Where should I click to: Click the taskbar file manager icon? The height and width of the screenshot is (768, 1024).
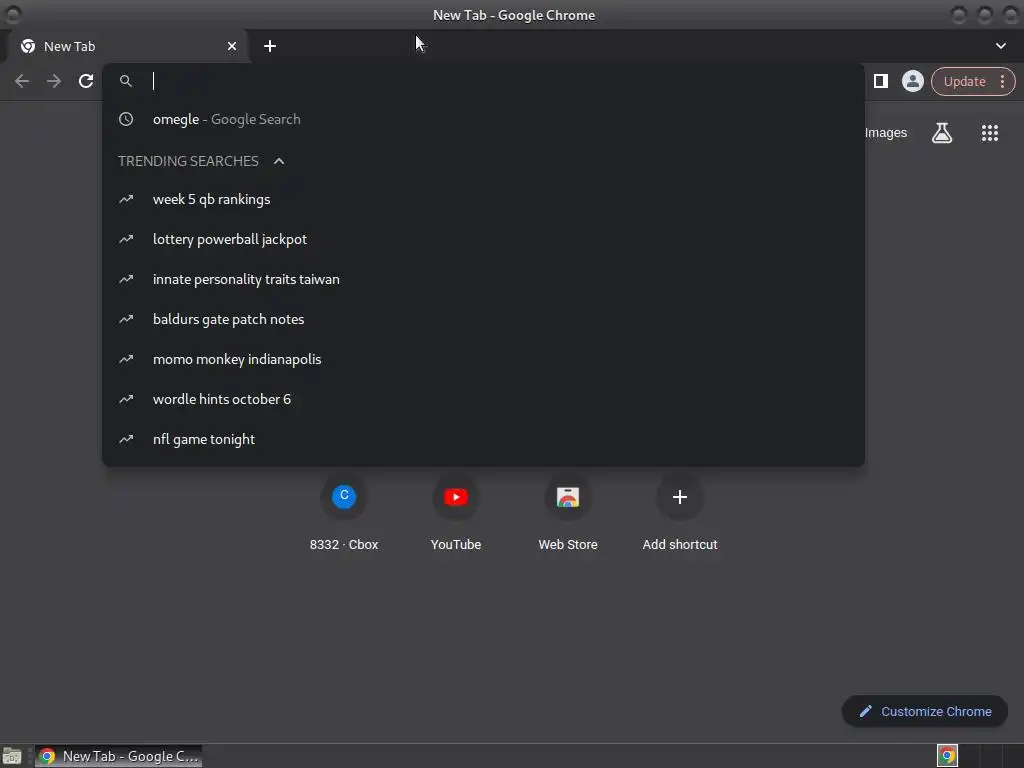tap(12, 756)
